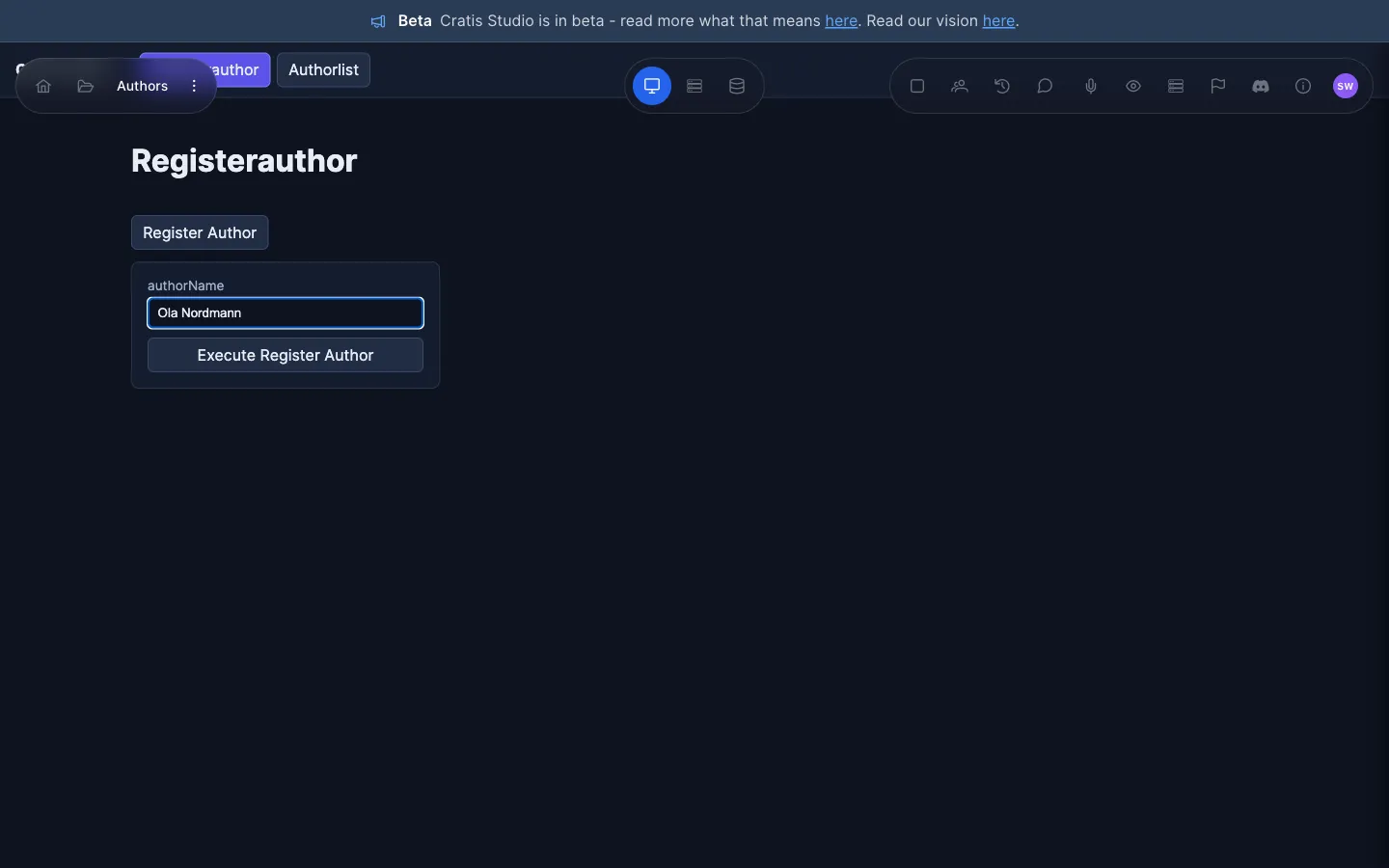Switch to the monitor screen view
Viewport: 1389px width, 868px height.
coord(652,86)
